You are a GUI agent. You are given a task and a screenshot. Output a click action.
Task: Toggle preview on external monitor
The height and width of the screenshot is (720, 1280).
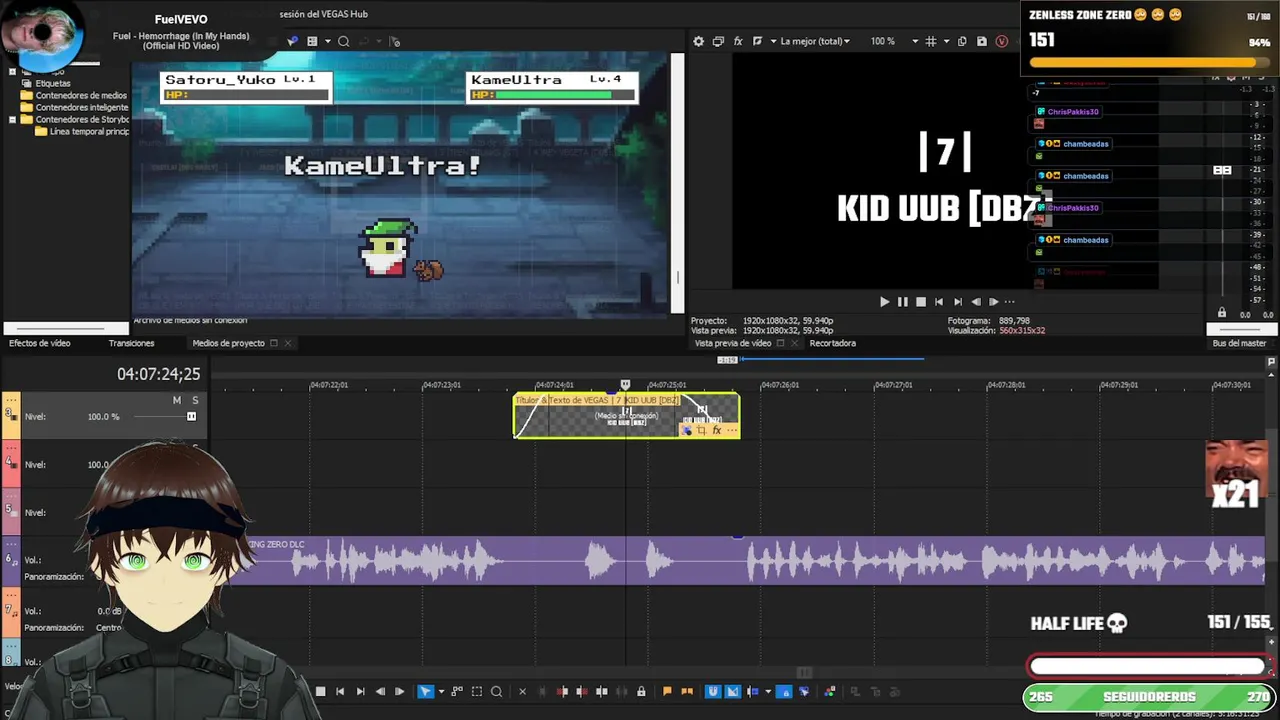point(718,41)
